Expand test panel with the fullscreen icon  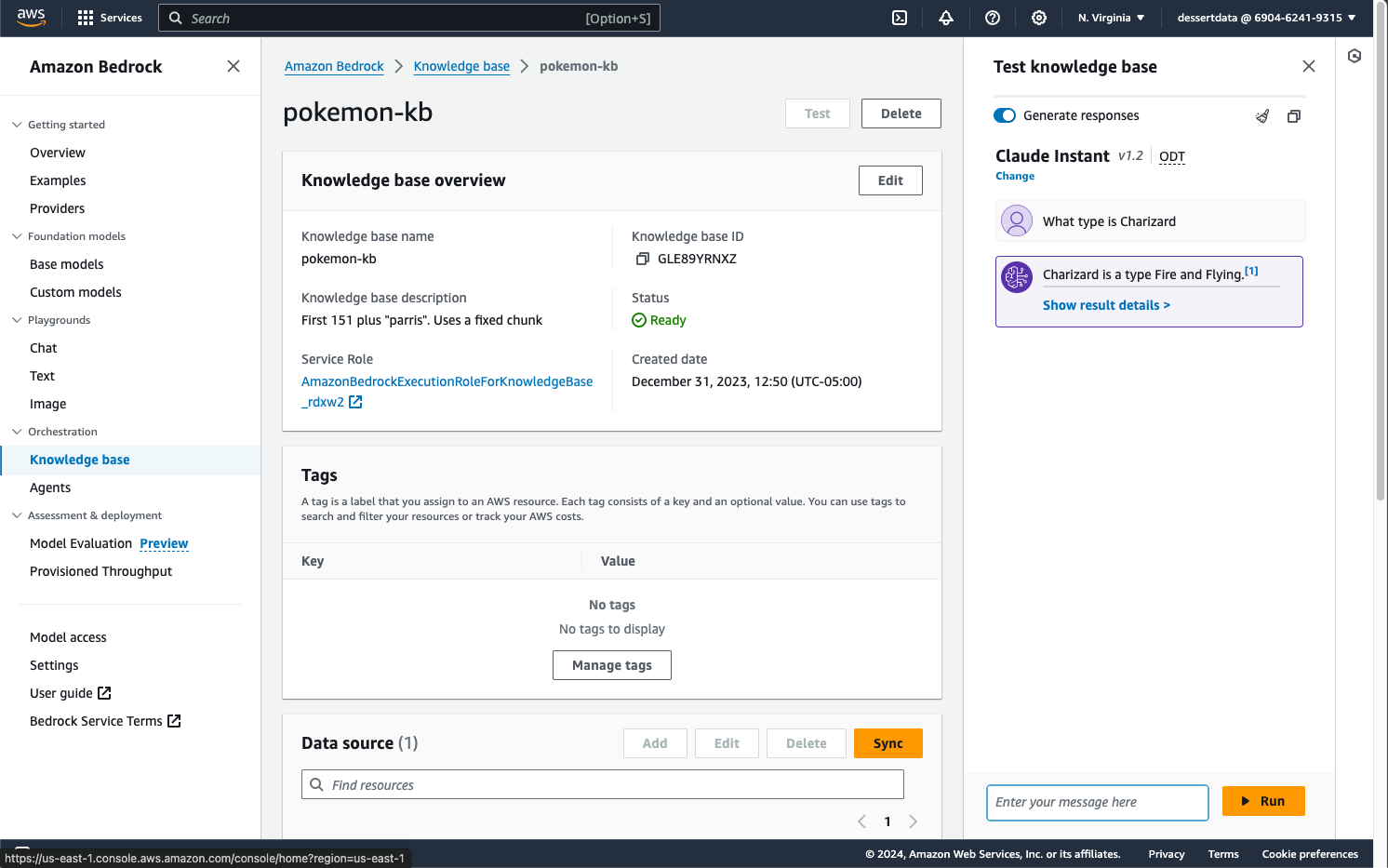tap(1294, 116)
